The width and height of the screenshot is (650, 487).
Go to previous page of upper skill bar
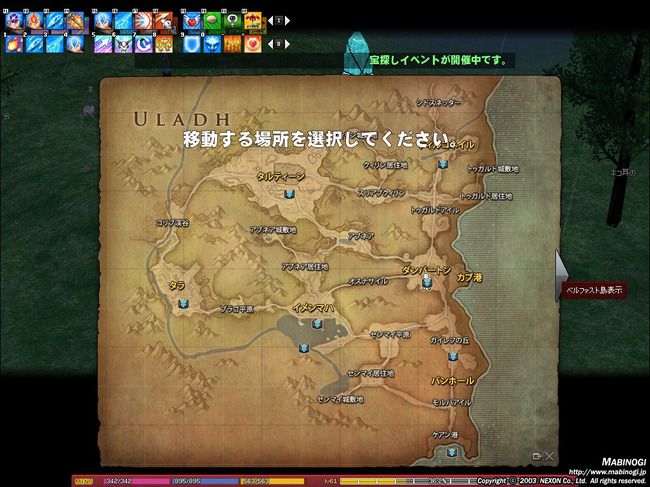(270, 20)
